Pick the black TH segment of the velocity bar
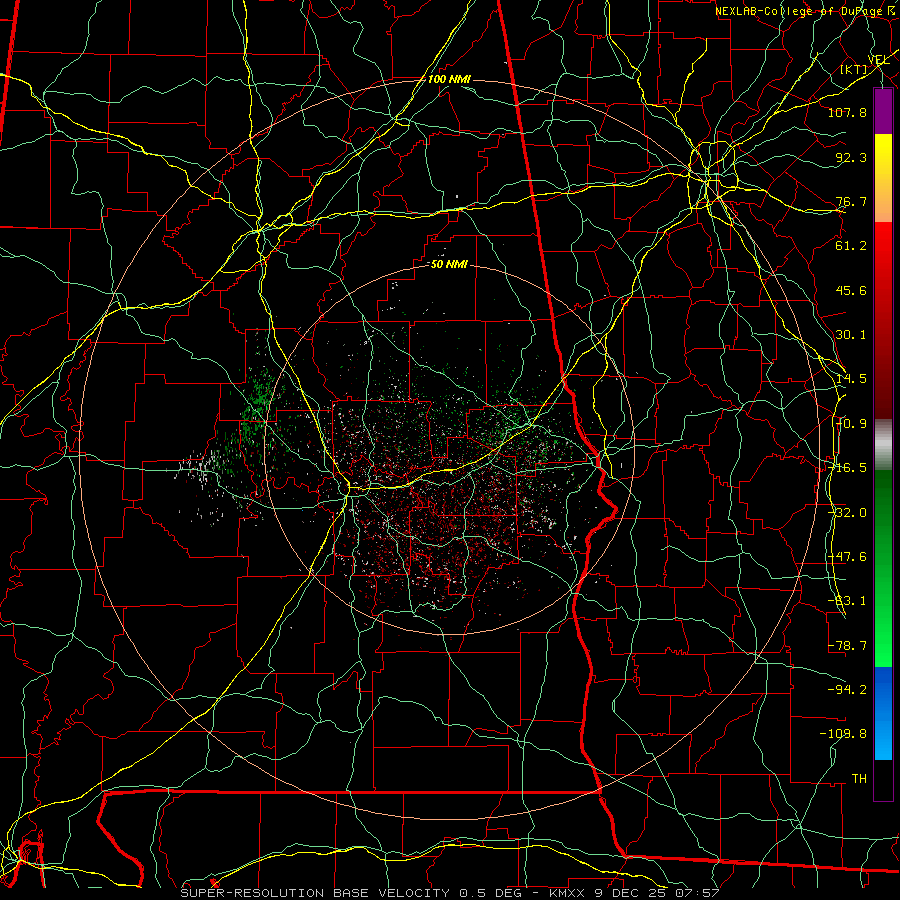The height and width of the screenshot is (900, 900). (883, 779)
